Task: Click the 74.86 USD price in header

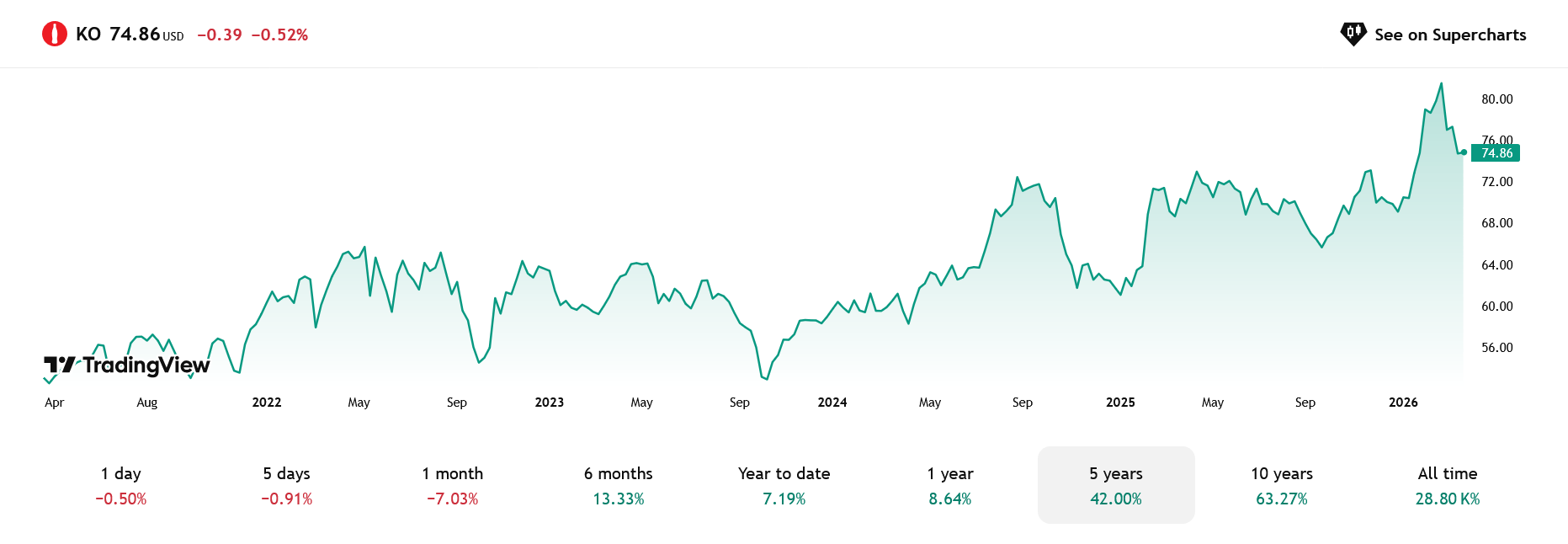Action: pos(135,35)
